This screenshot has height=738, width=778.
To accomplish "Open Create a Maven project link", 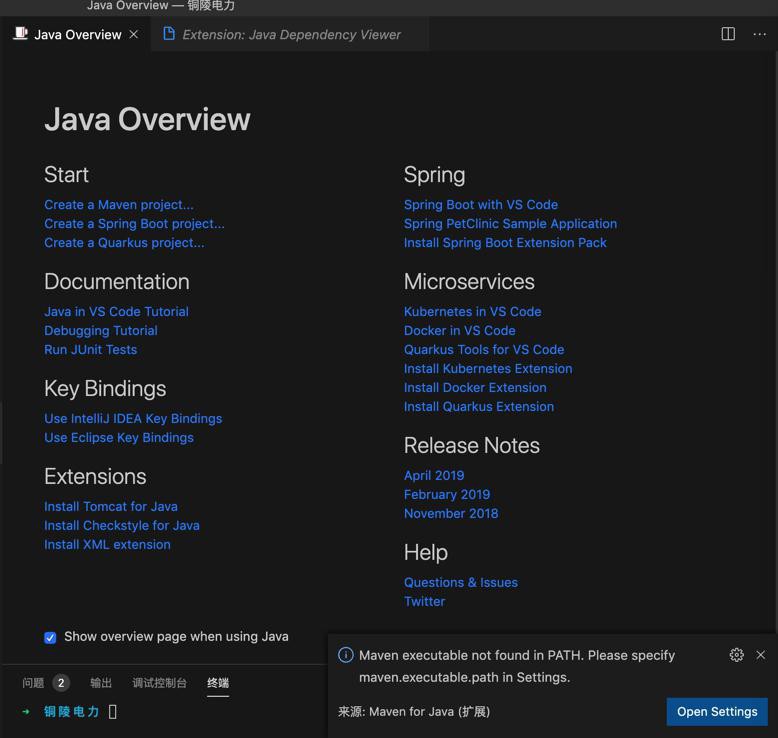I will pos(119,205).
